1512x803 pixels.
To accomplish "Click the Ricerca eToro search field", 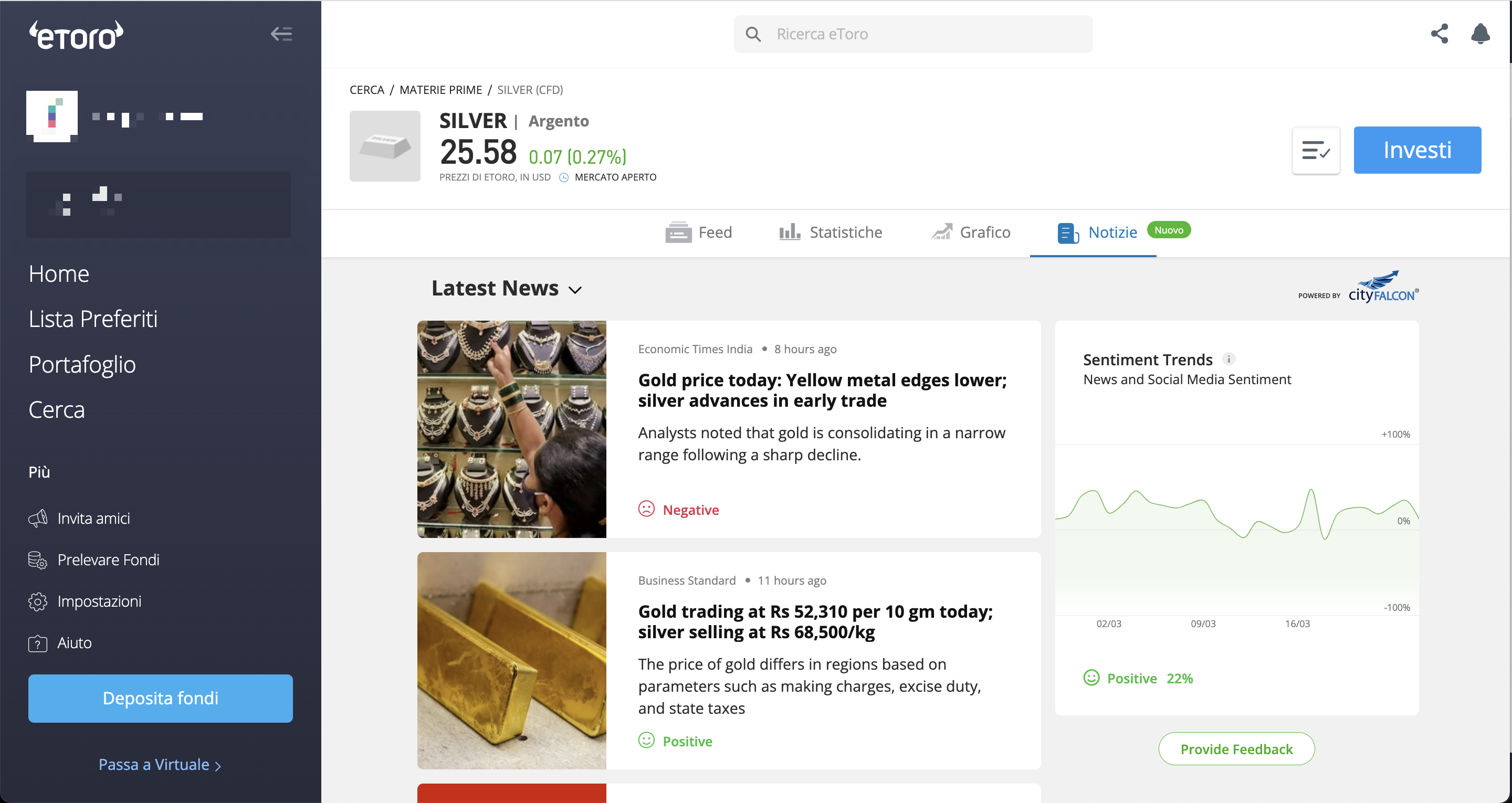I will pyautogui.click(x=913, y=34).
